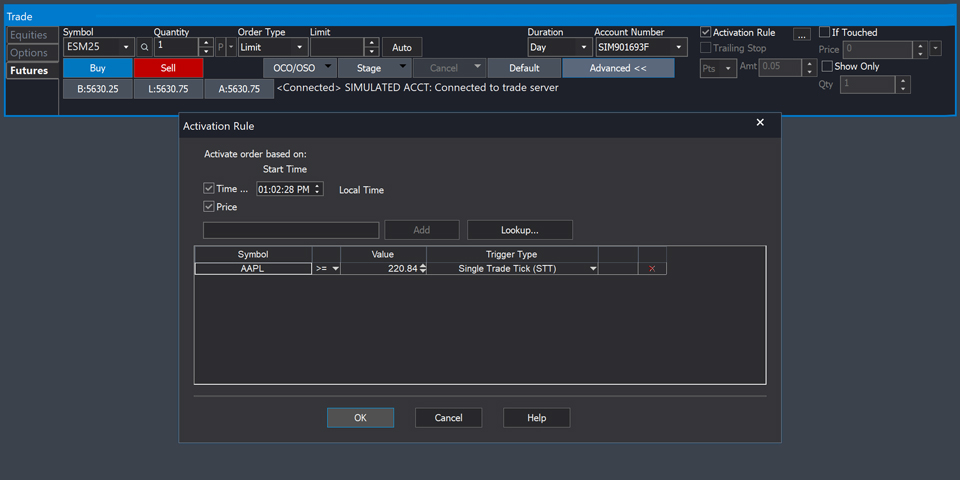
Task: Click the Default button
Action: point(524,68)
